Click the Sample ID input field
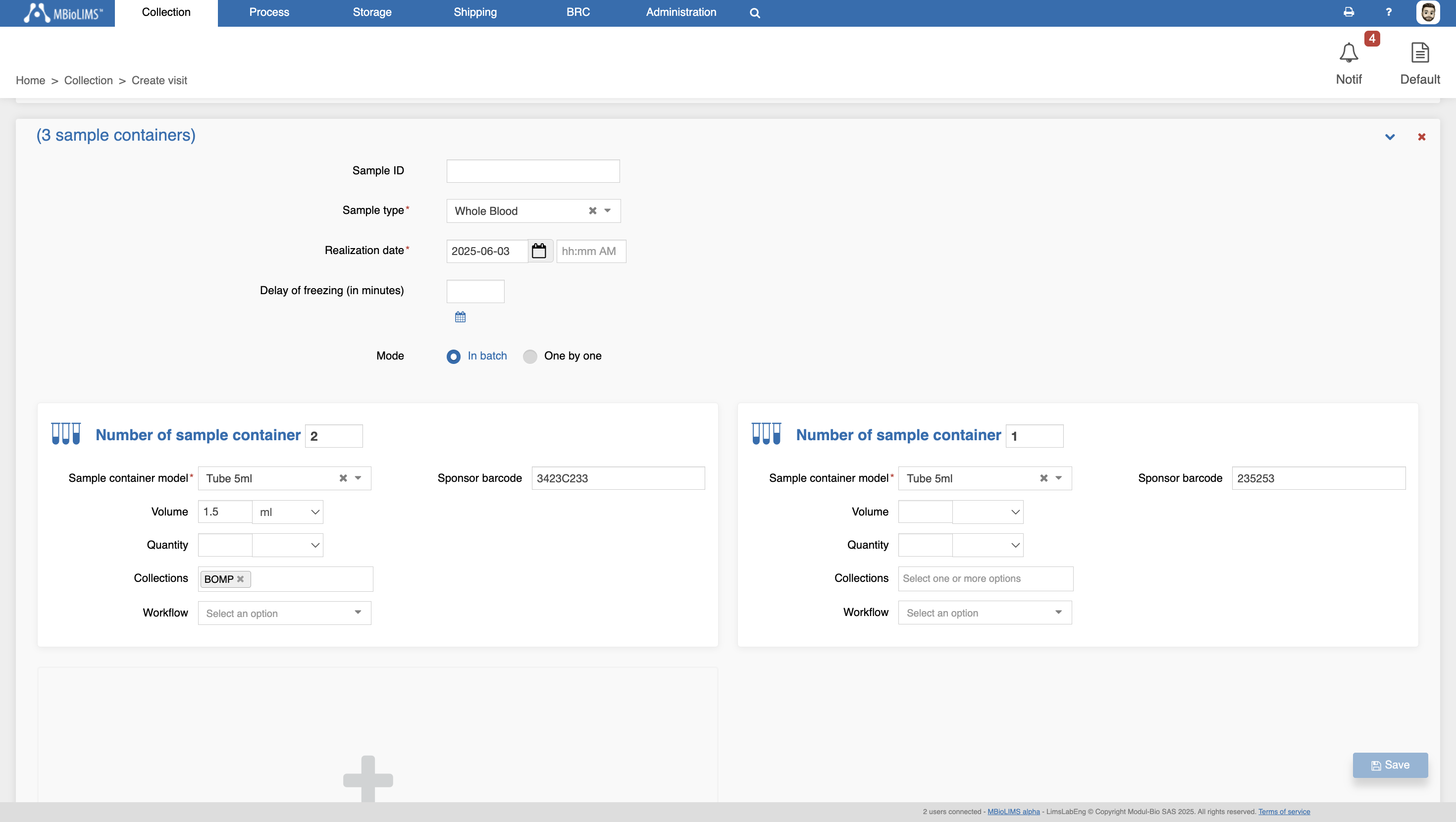 532,171
